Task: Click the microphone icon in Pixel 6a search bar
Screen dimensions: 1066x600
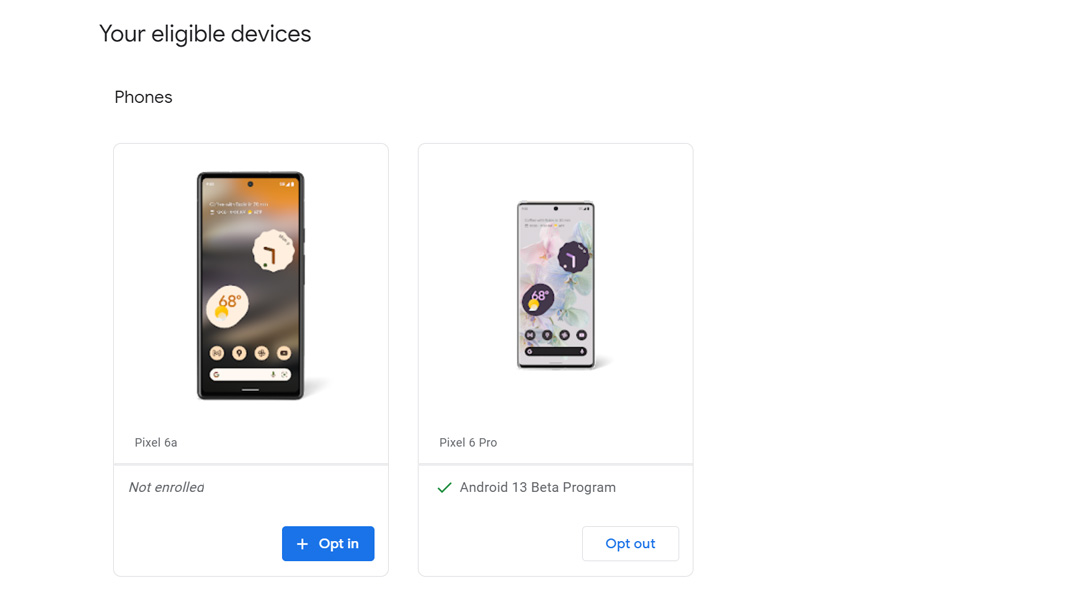Action: pyautogui.click(x=273, y=375)
